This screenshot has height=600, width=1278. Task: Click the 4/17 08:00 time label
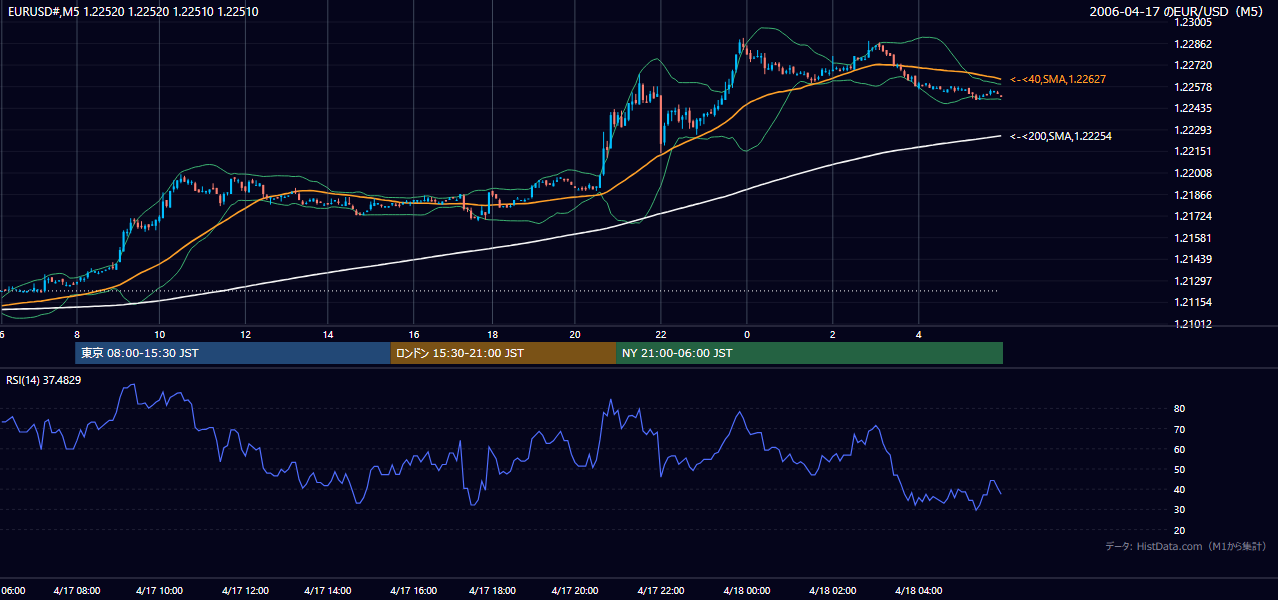(x=76, y=591)
